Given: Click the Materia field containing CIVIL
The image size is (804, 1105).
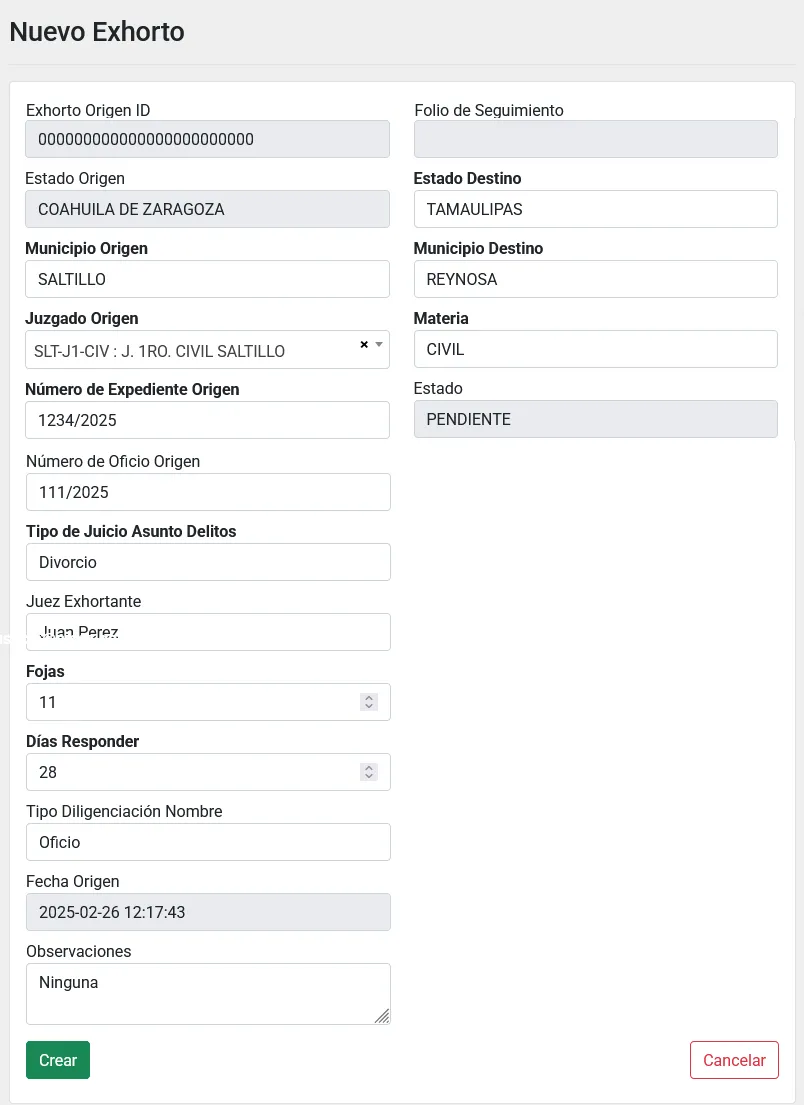Looking at the screenshot, I should (595, 349).
